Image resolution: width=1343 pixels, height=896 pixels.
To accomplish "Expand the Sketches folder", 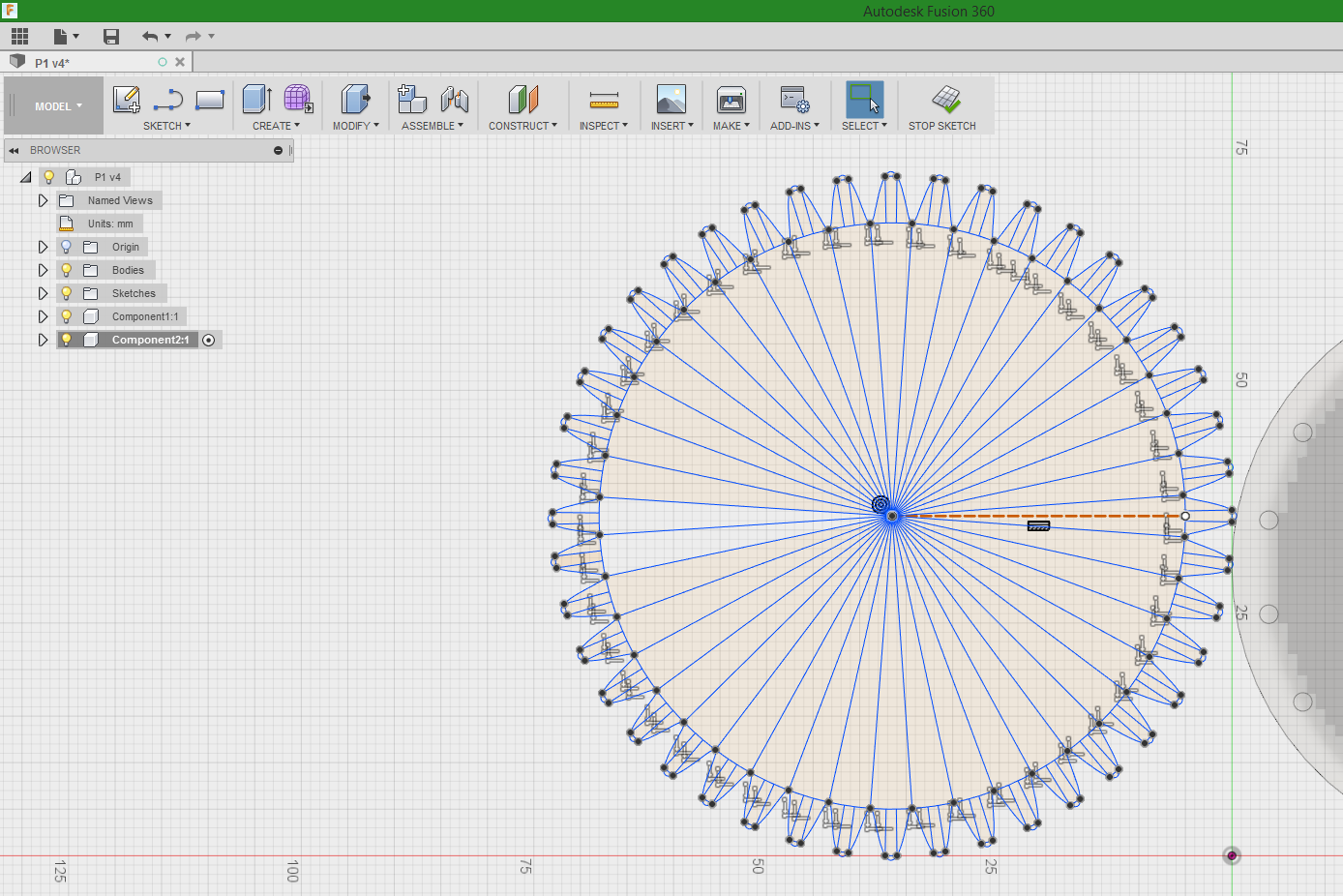I will point(43,293).
